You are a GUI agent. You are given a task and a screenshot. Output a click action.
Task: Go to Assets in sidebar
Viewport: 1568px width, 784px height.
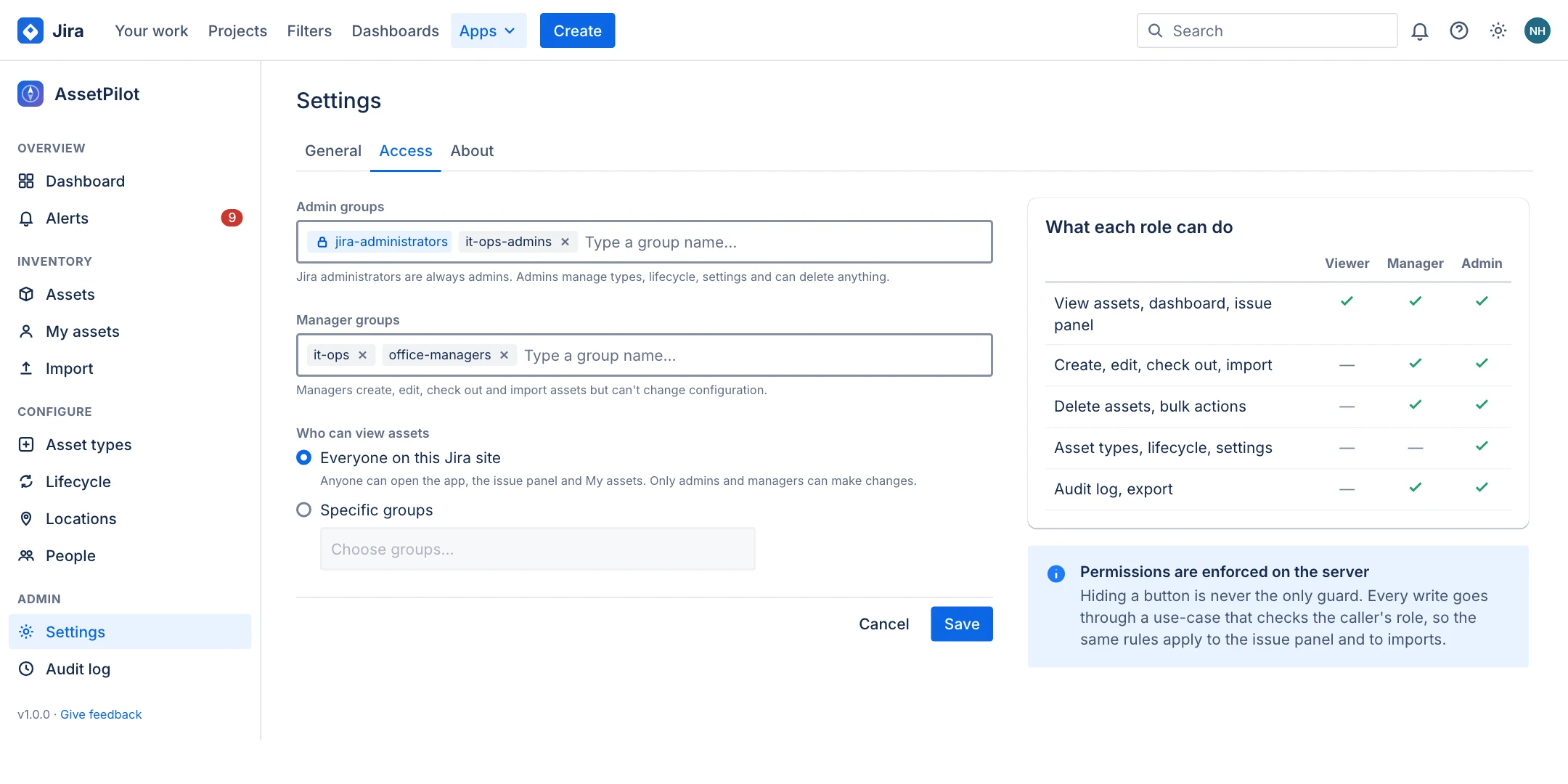pos(130,294)
